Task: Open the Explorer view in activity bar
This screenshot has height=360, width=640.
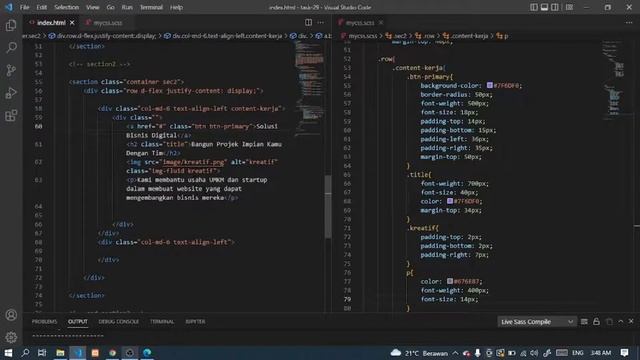Action: click(11, 26)
